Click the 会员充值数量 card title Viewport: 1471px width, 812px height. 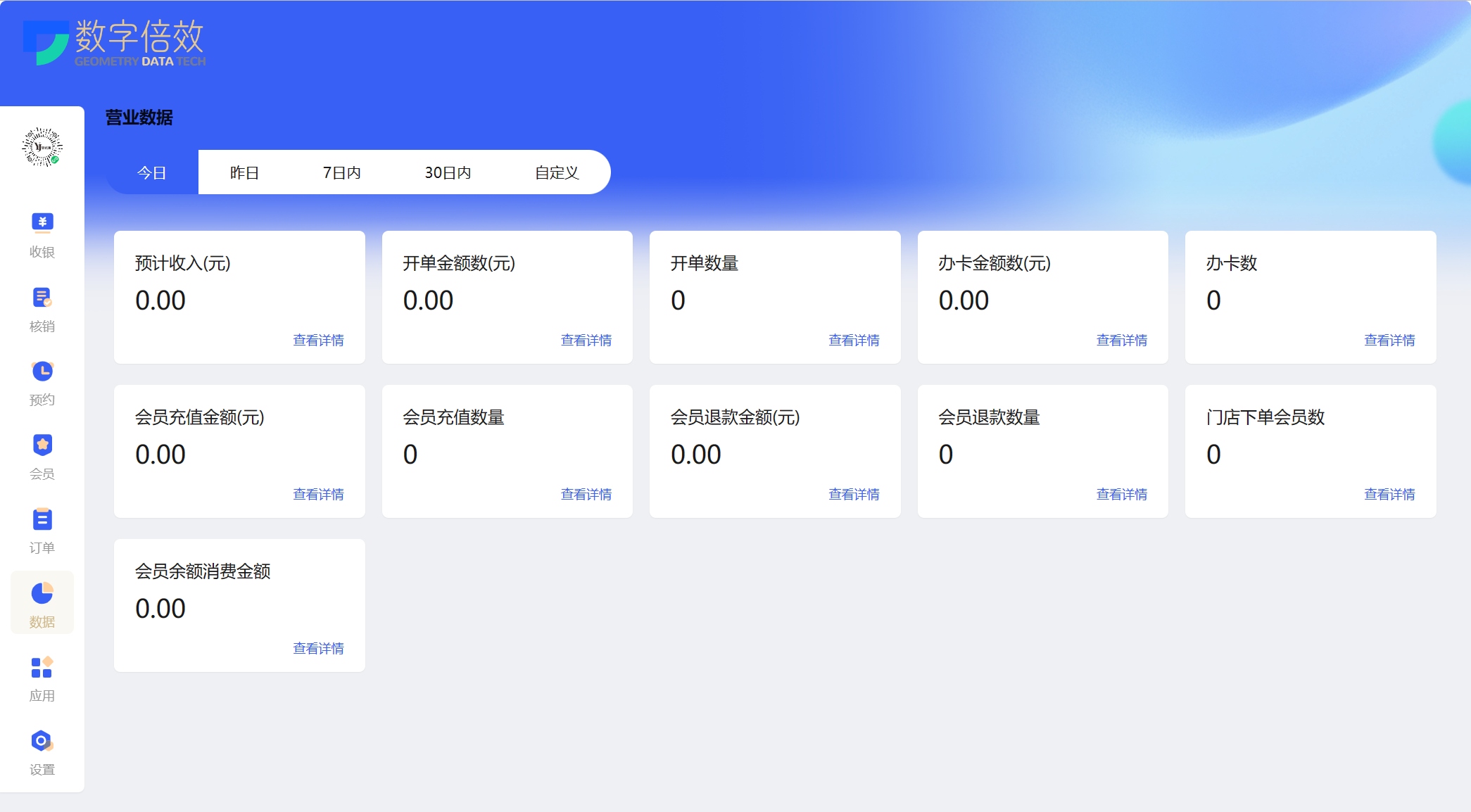453,417
